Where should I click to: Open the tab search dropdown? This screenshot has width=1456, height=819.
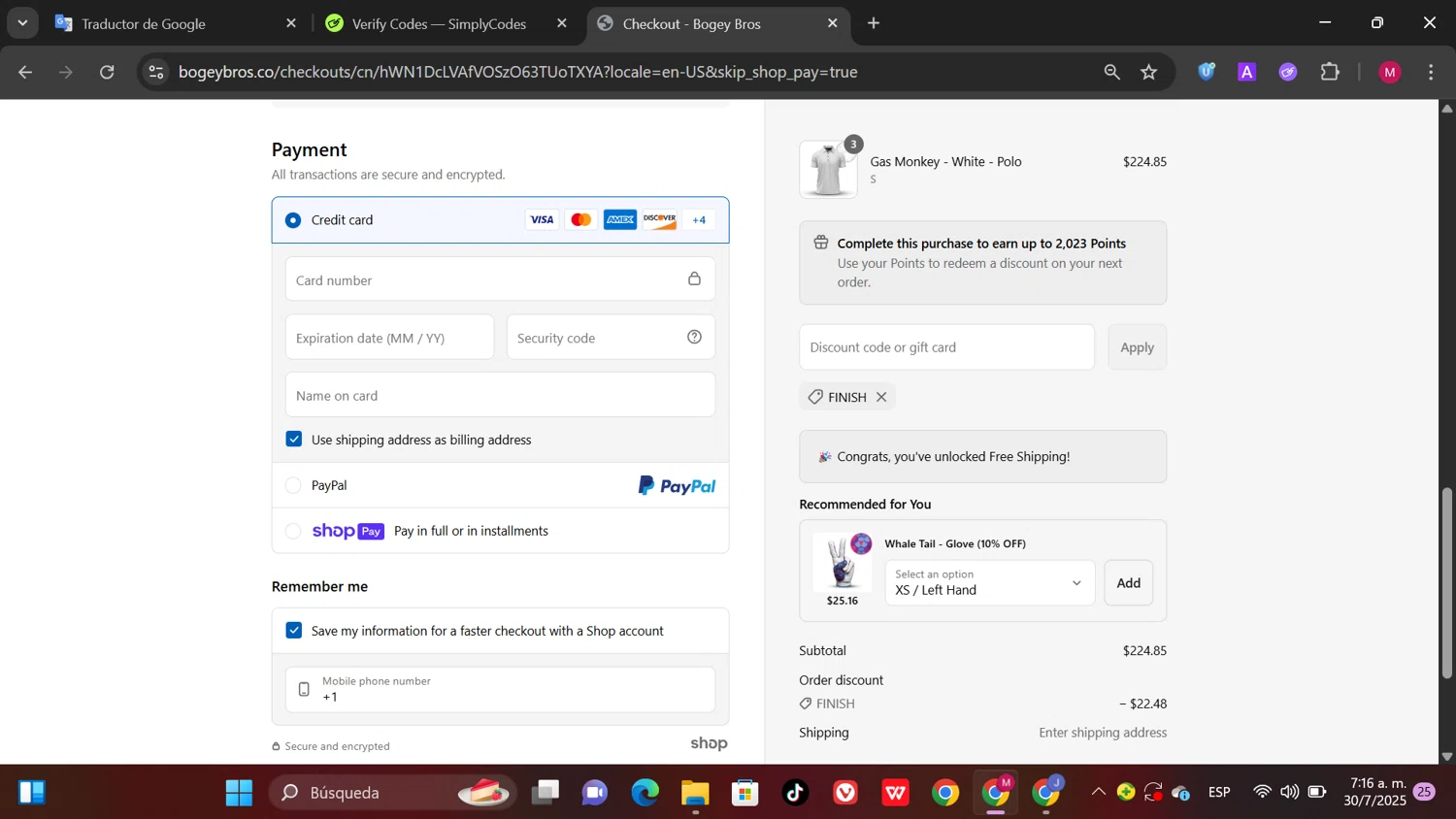pos(22,22)
